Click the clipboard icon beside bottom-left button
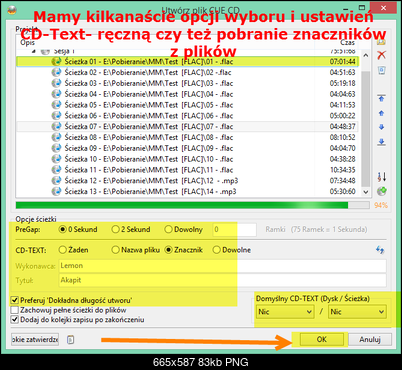Image resolution: width=402 pixels, height=370 pixels. 70,340
